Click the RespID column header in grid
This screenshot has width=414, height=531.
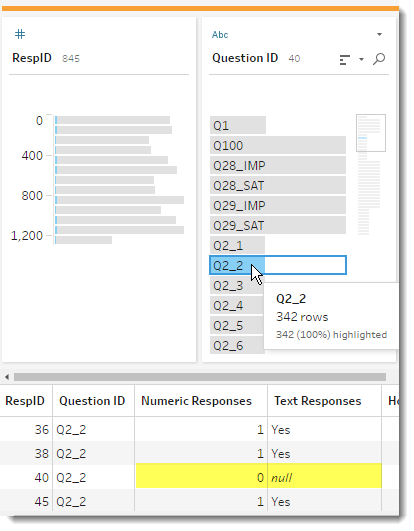pyautogui.click(x=26, y=401)
